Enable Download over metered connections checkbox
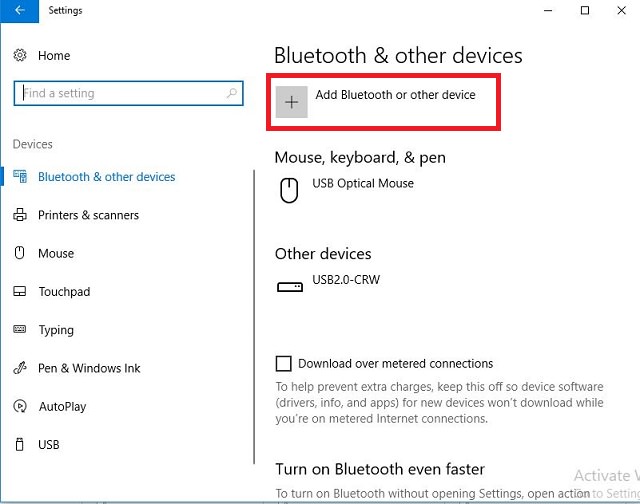This screenshot has width=640, height=504. (x=283, y=364)
